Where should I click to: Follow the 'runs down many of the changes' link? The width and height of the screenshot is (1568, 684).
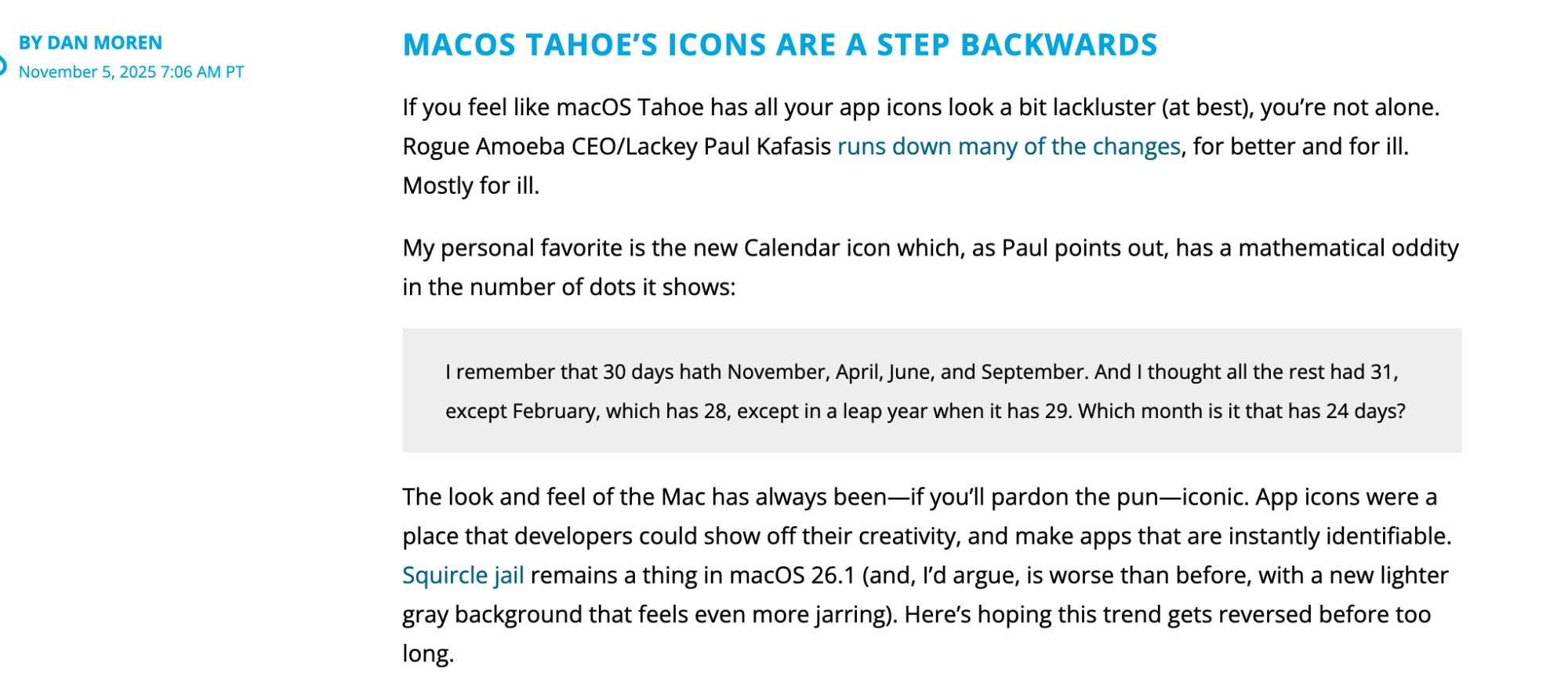tap(1008, 147)
